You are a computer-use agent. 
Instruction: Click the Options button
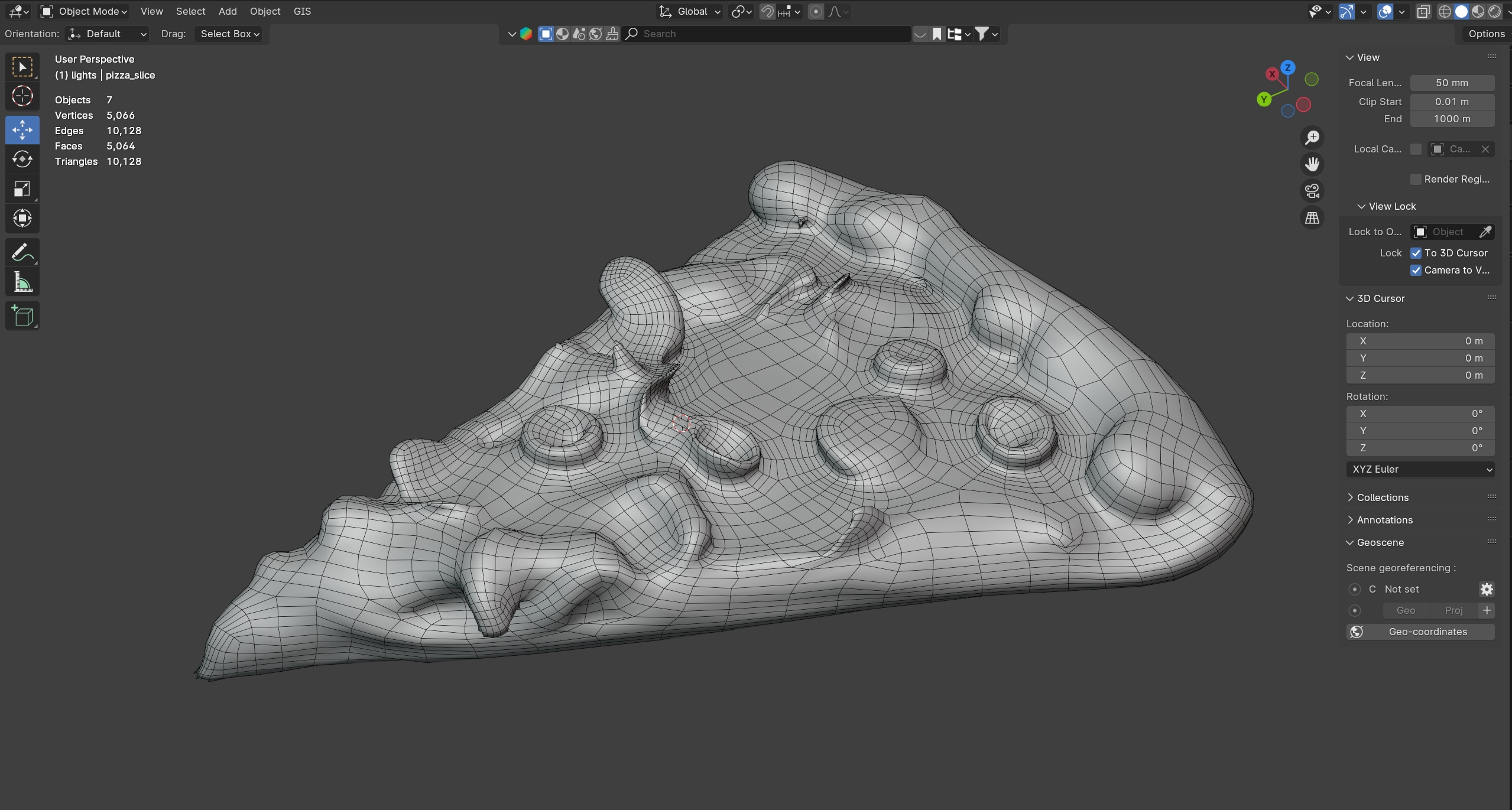pos(1486,34)
